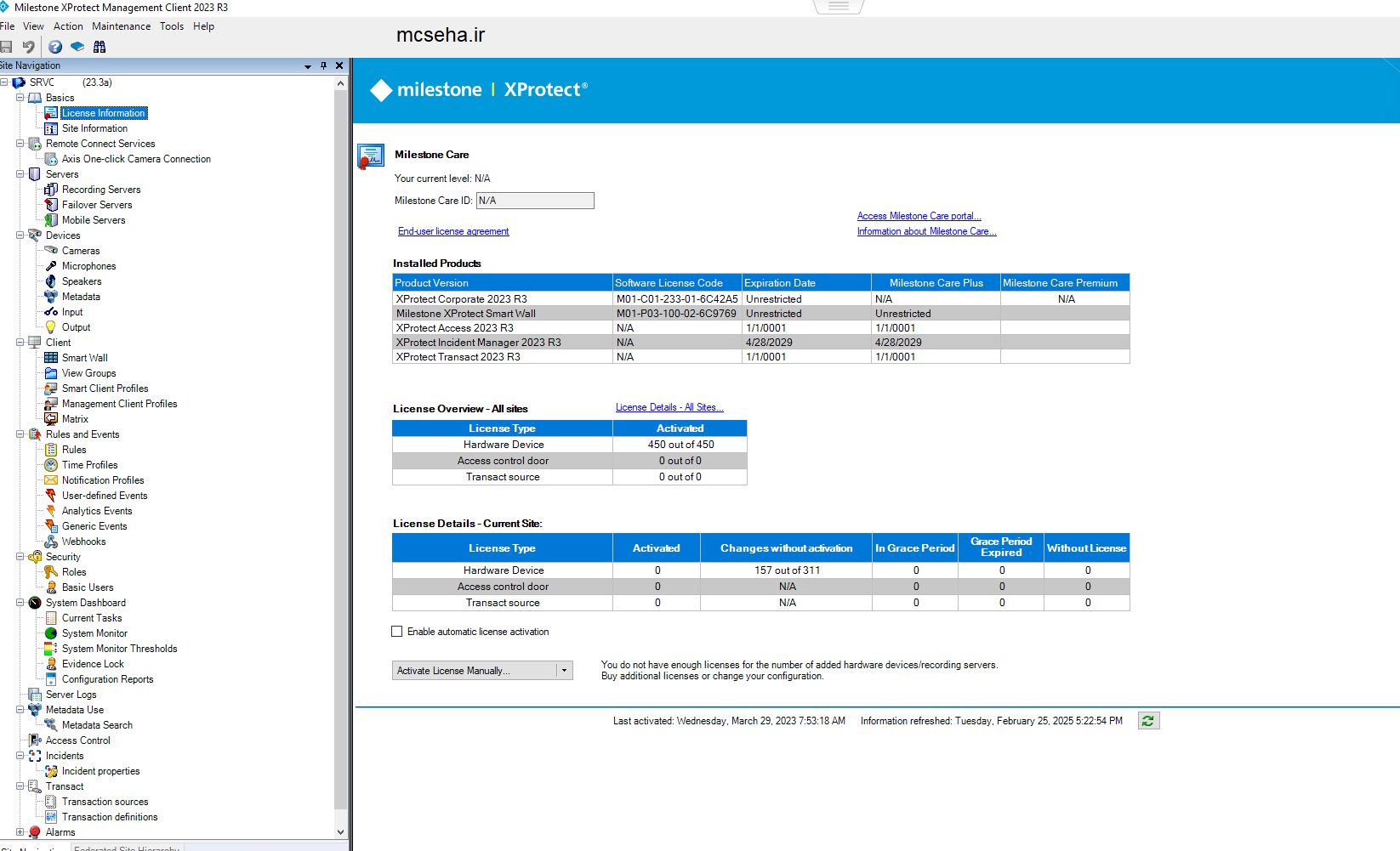Viewport: 1400px width, 851px height.
Task: Refresh license information with green icon
Action: [1149, 721]
